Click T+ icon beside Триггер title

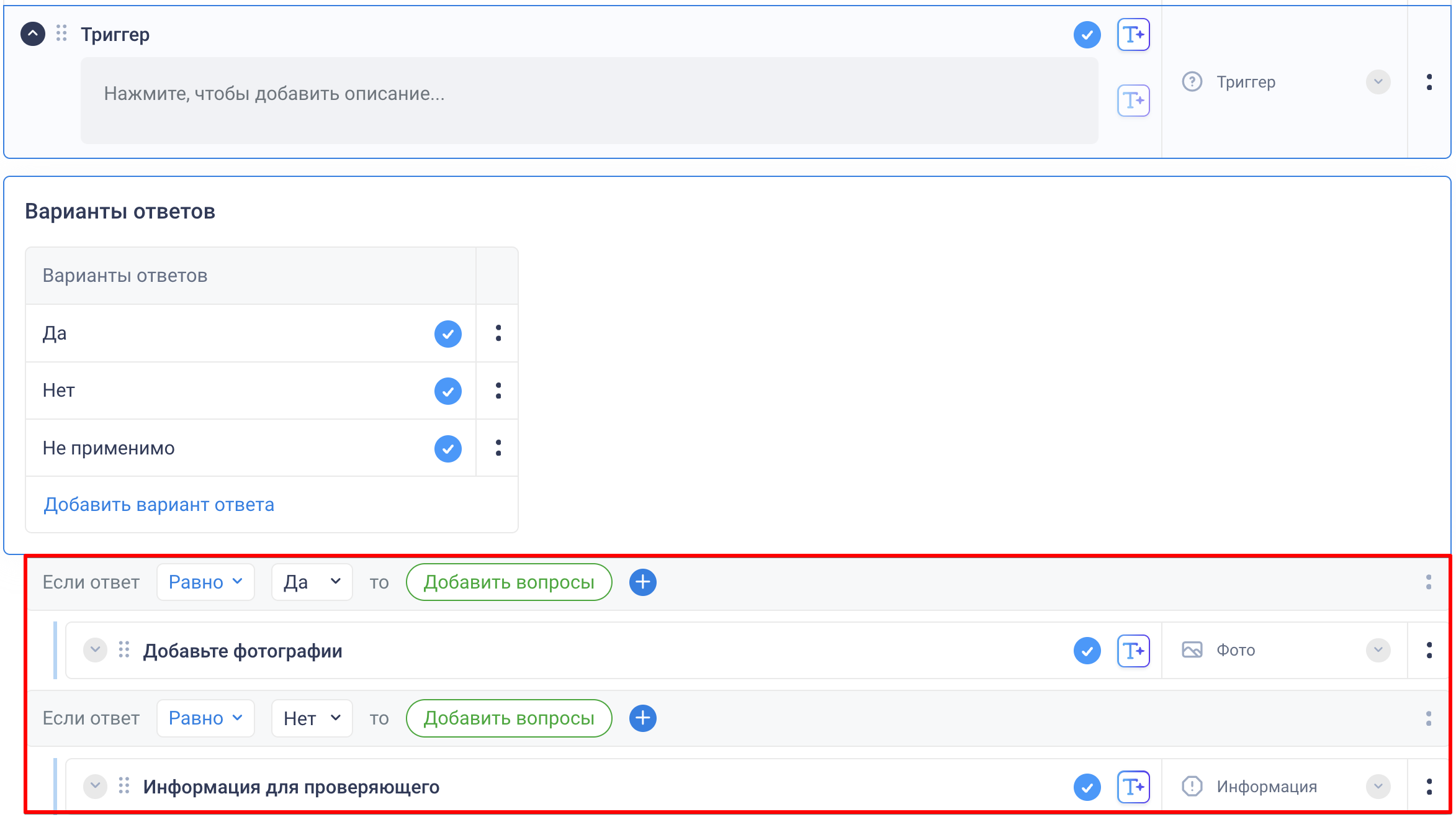(1133, 35)
